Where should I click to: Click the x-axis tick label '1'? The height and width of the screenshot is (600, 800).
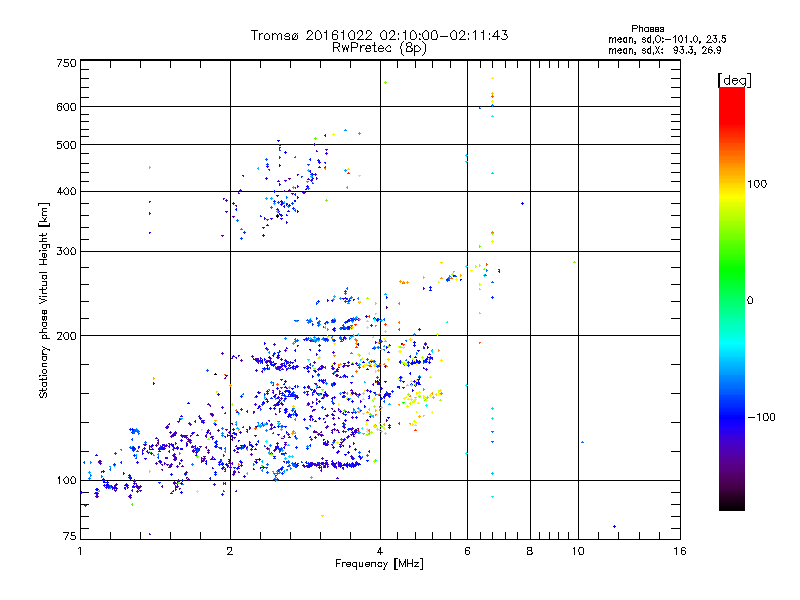[80, 551]
